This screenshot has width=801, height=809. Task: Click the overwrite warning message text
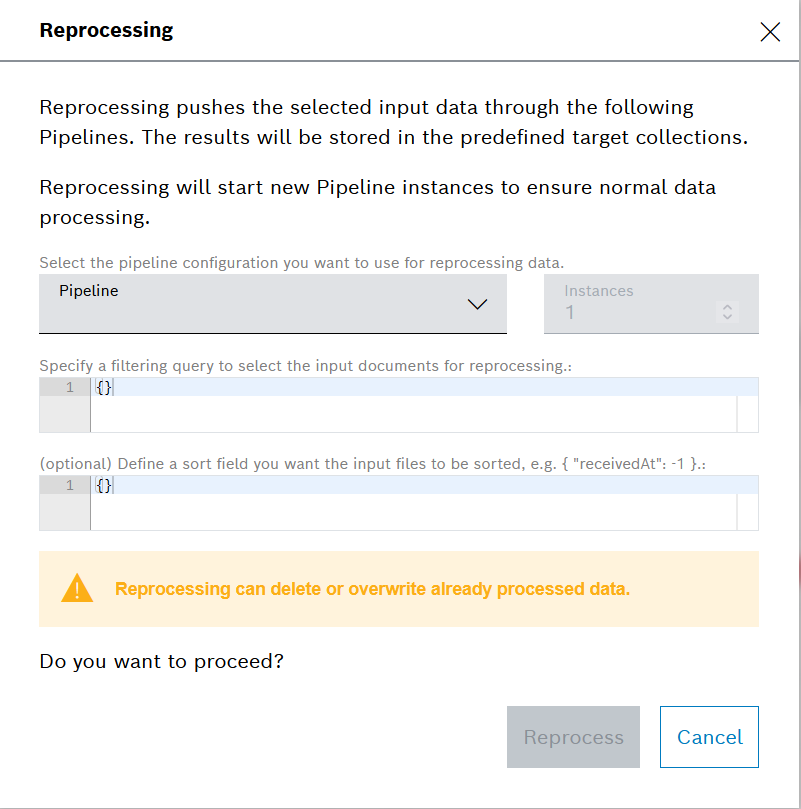[372, 589]
